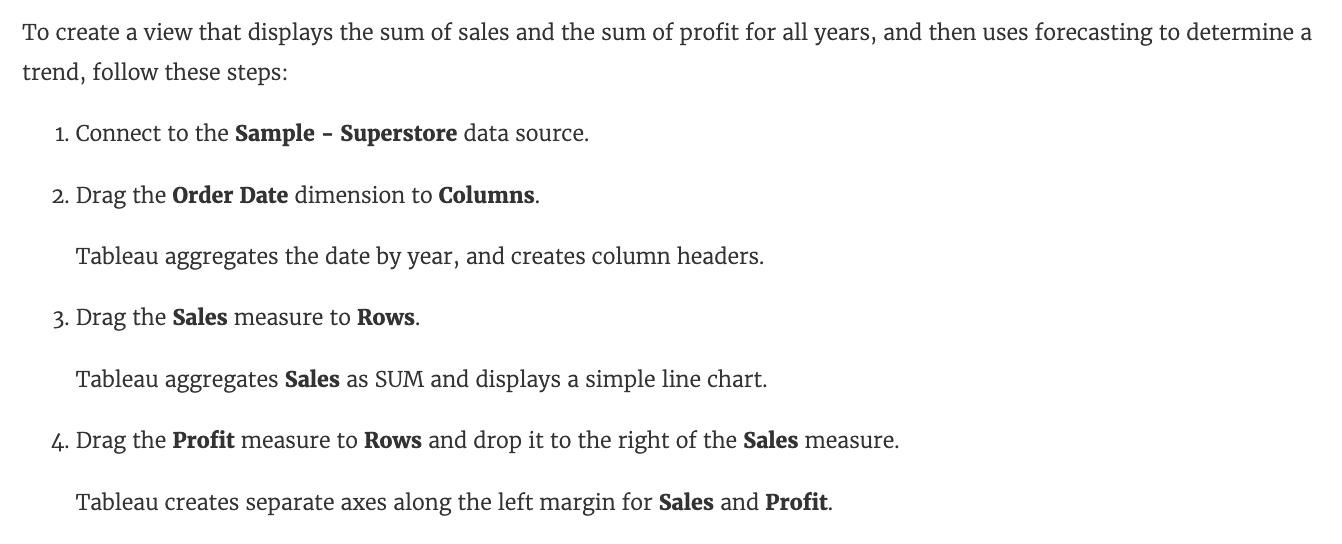Click bold 'Profit' in the final sentence
The image size is (1342, 544).
(x=796, y=502)
